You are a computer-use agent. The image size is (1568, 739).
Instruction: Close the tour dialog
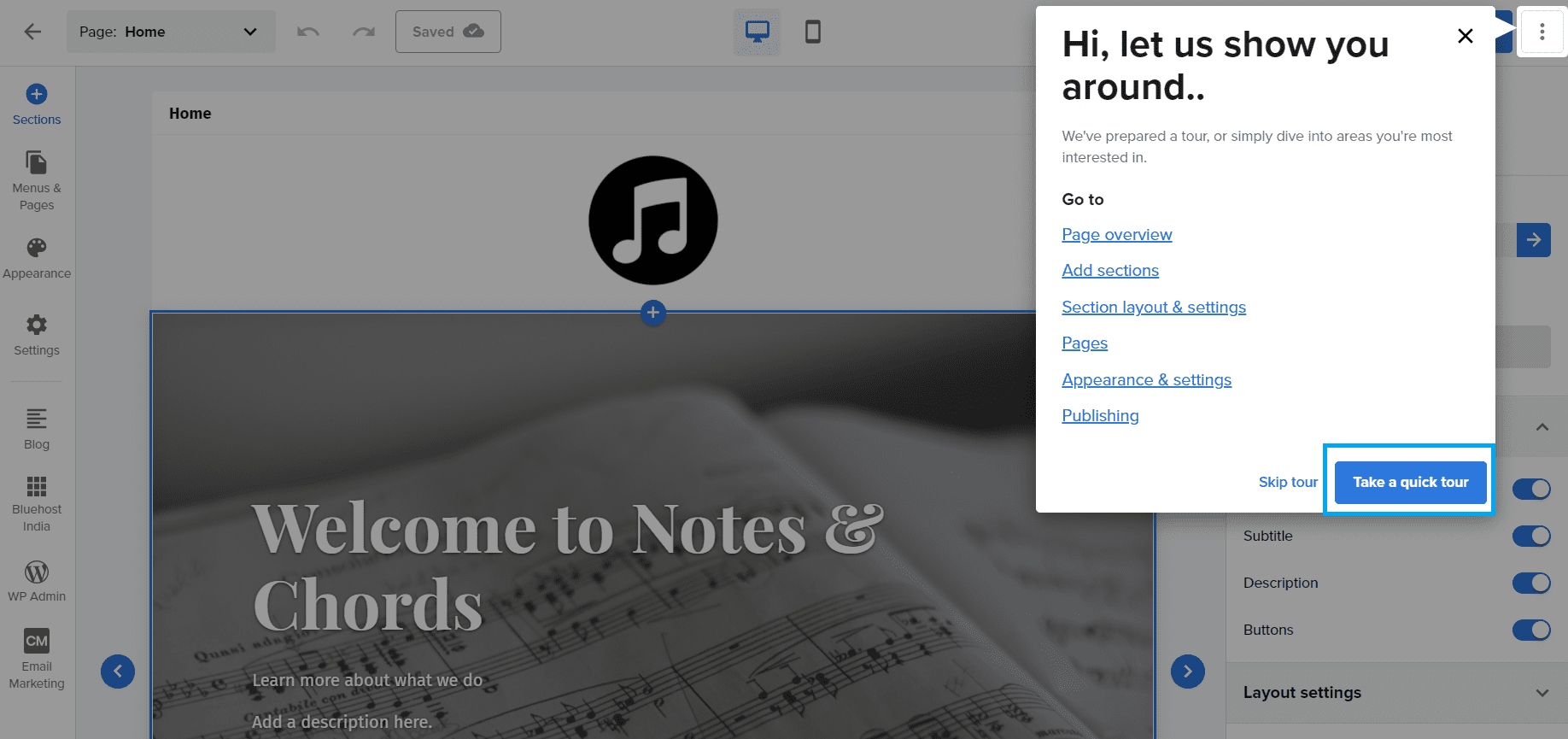tap(1466, 36)
